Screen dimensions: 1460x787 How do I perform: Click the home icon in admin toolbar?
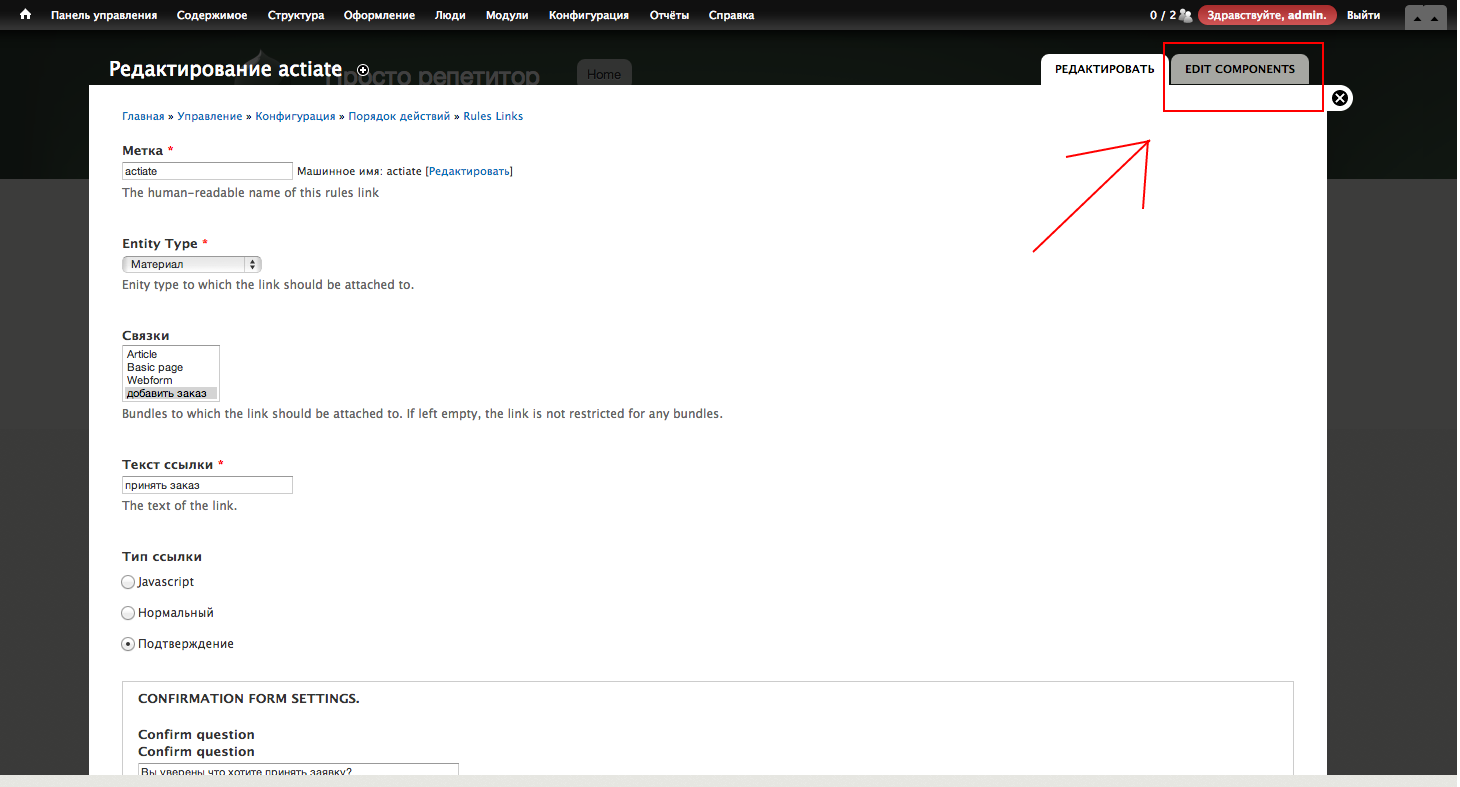26,15
